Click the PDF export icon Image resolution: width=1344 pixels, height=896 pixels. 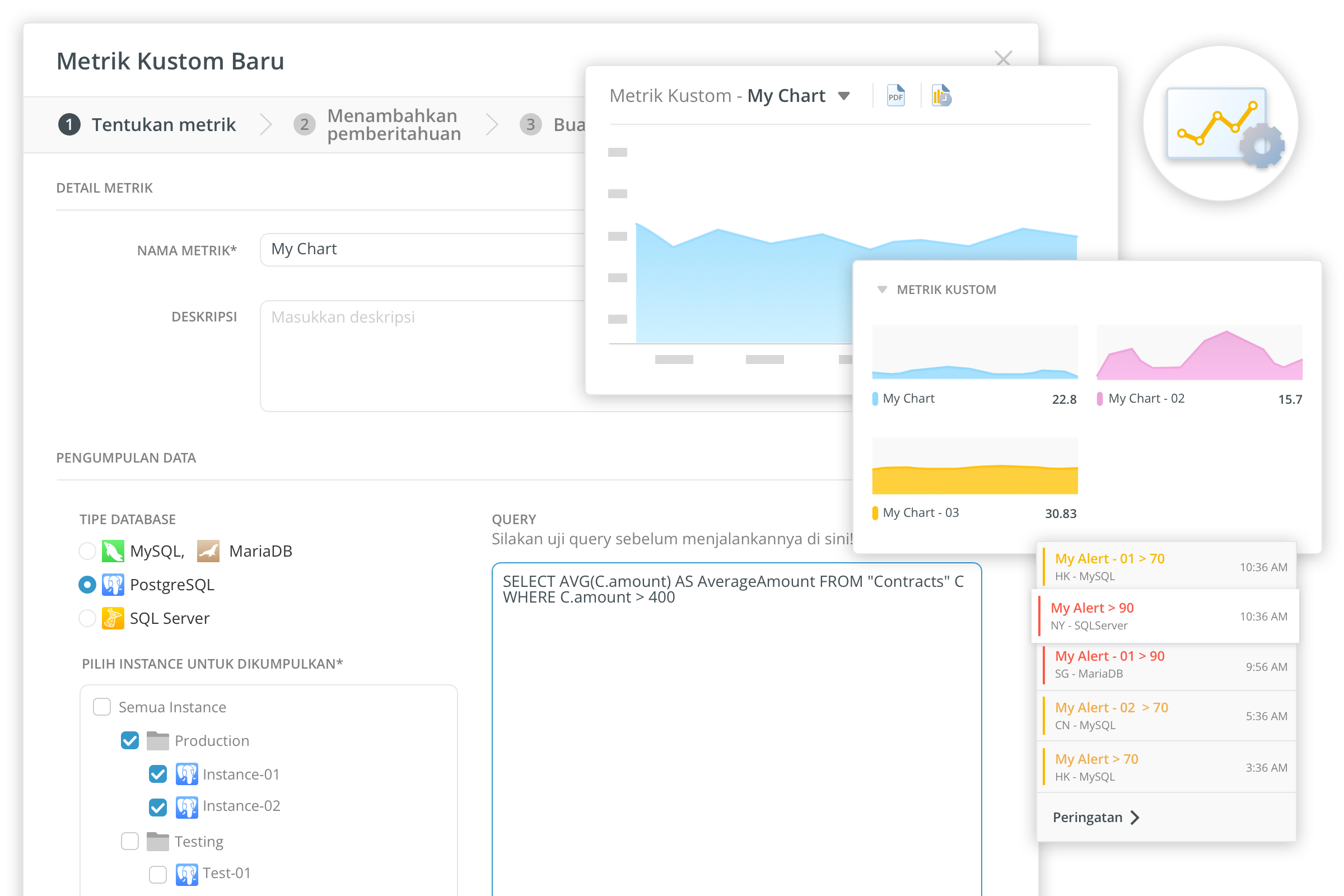click(x=895, y=95)
